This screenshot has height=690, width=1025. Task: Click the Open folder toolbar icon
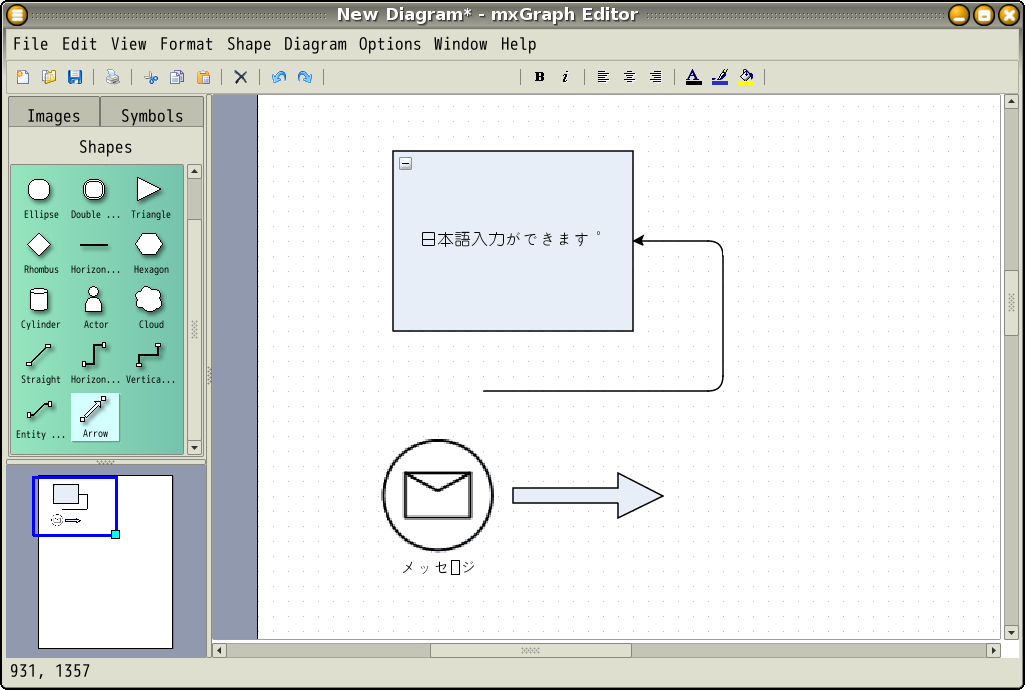[x=49, y=77]
